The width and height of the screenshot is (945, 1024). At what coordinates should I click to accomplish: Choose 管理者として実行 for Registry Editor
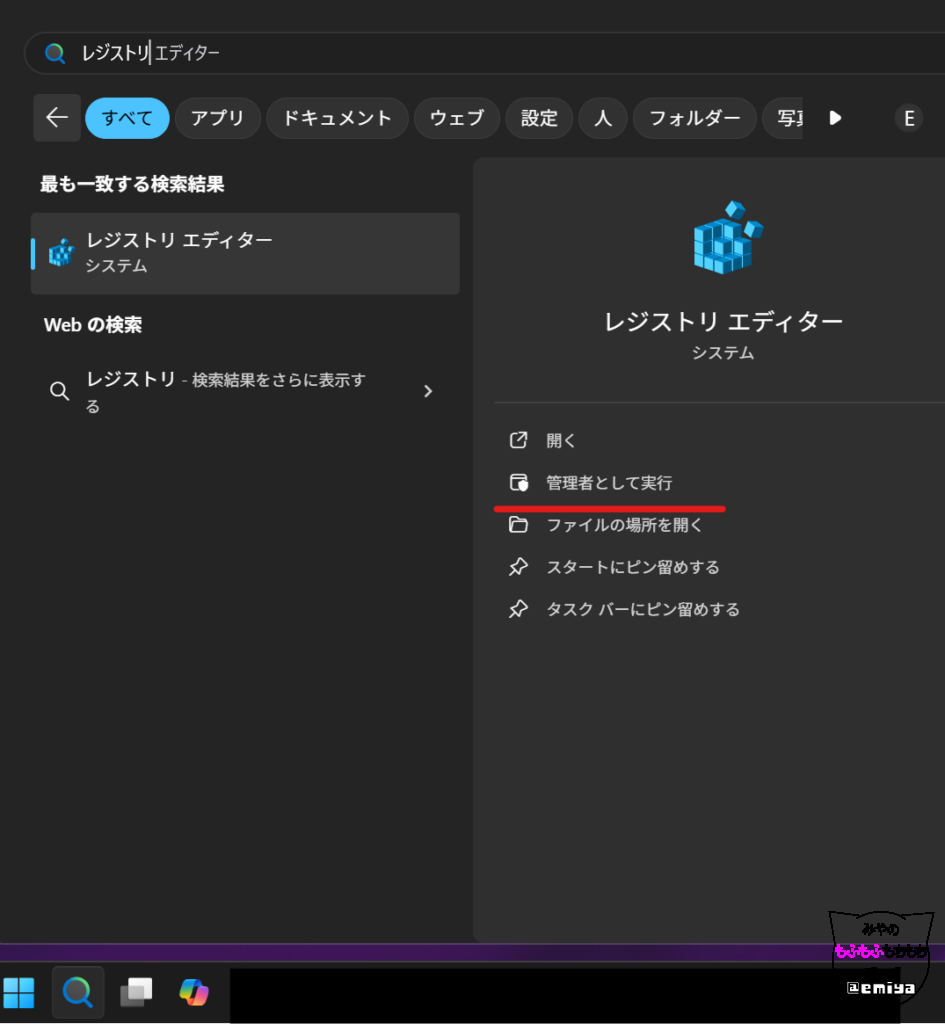click(x=608, y=483)
